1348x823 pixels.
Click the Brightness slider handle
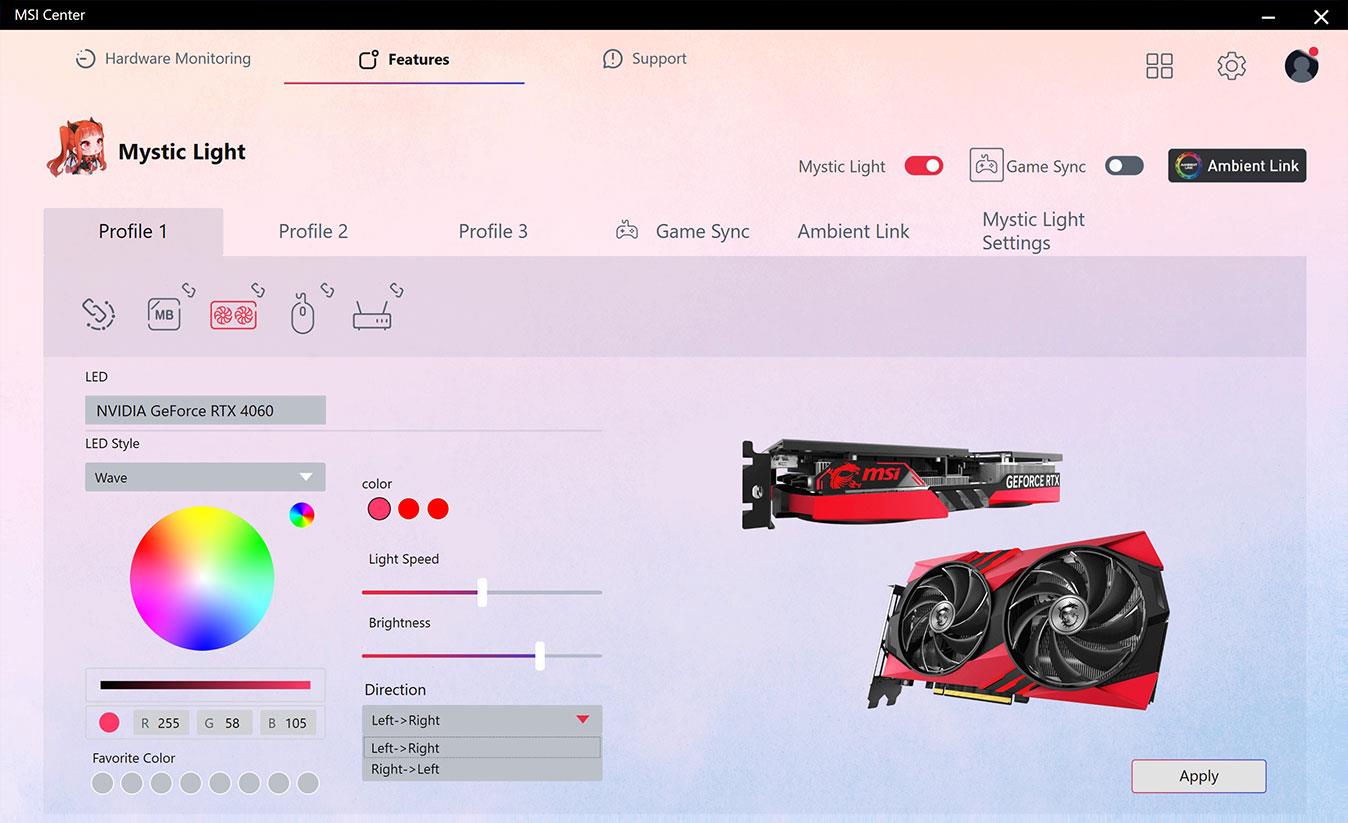(540, 656)
